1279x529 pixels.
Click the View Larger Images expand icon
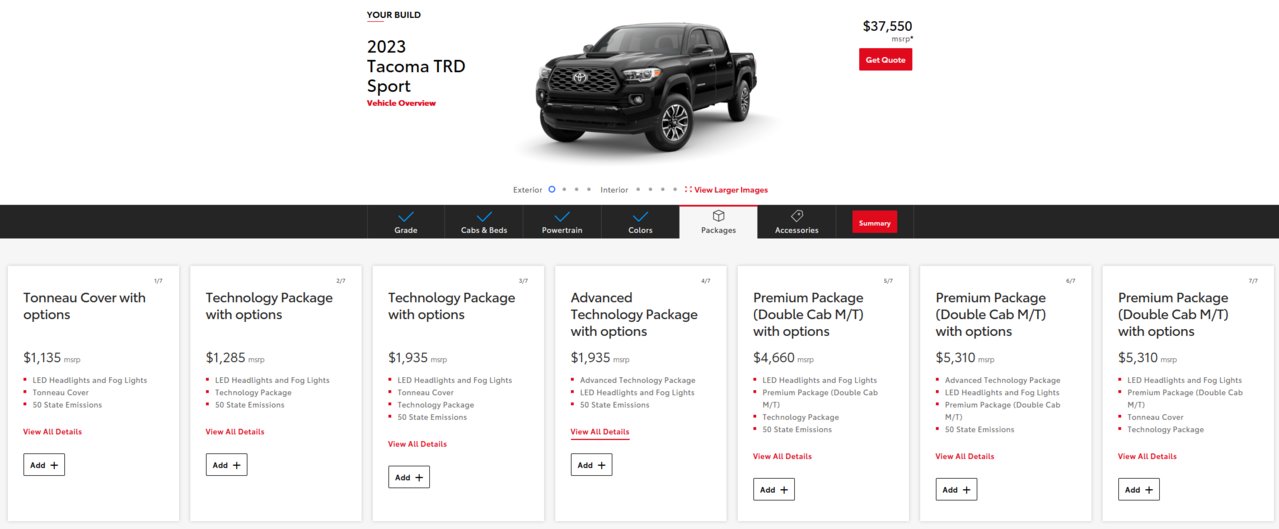(x=688, y=189)
